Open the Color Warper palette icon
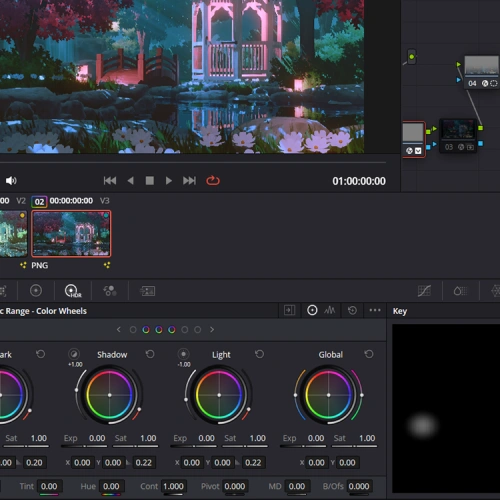The width and height of the screenshot is (500, 500). coord(495,291)
